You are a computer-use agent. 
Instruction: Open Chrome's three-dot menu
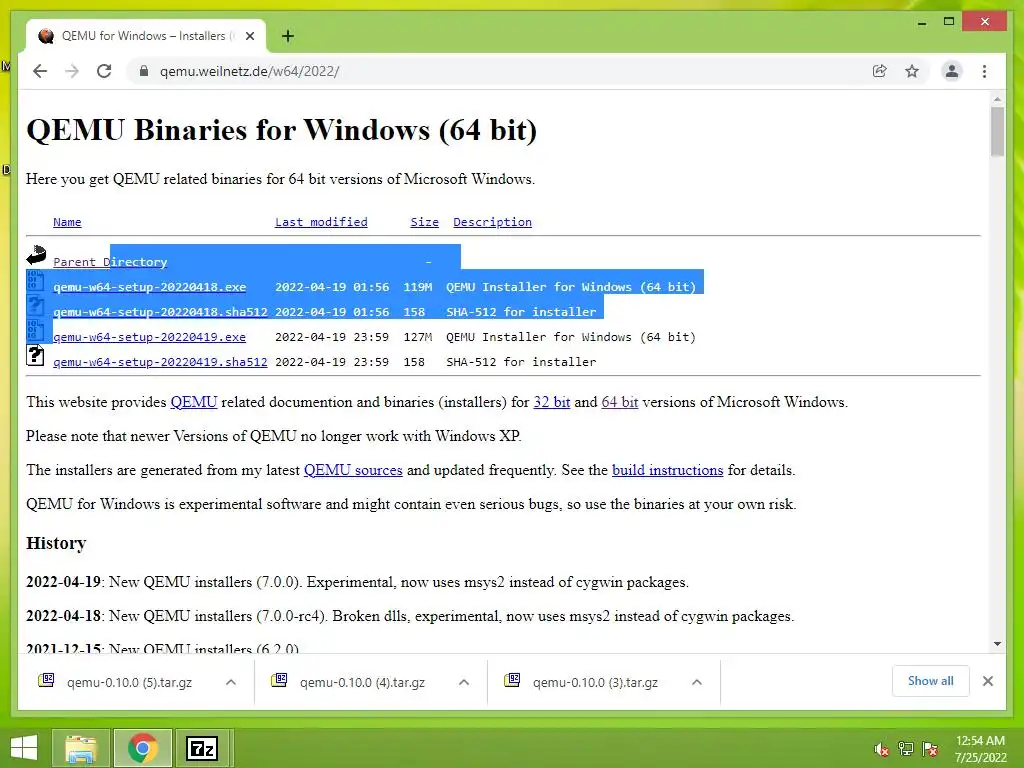pos(984,71)
